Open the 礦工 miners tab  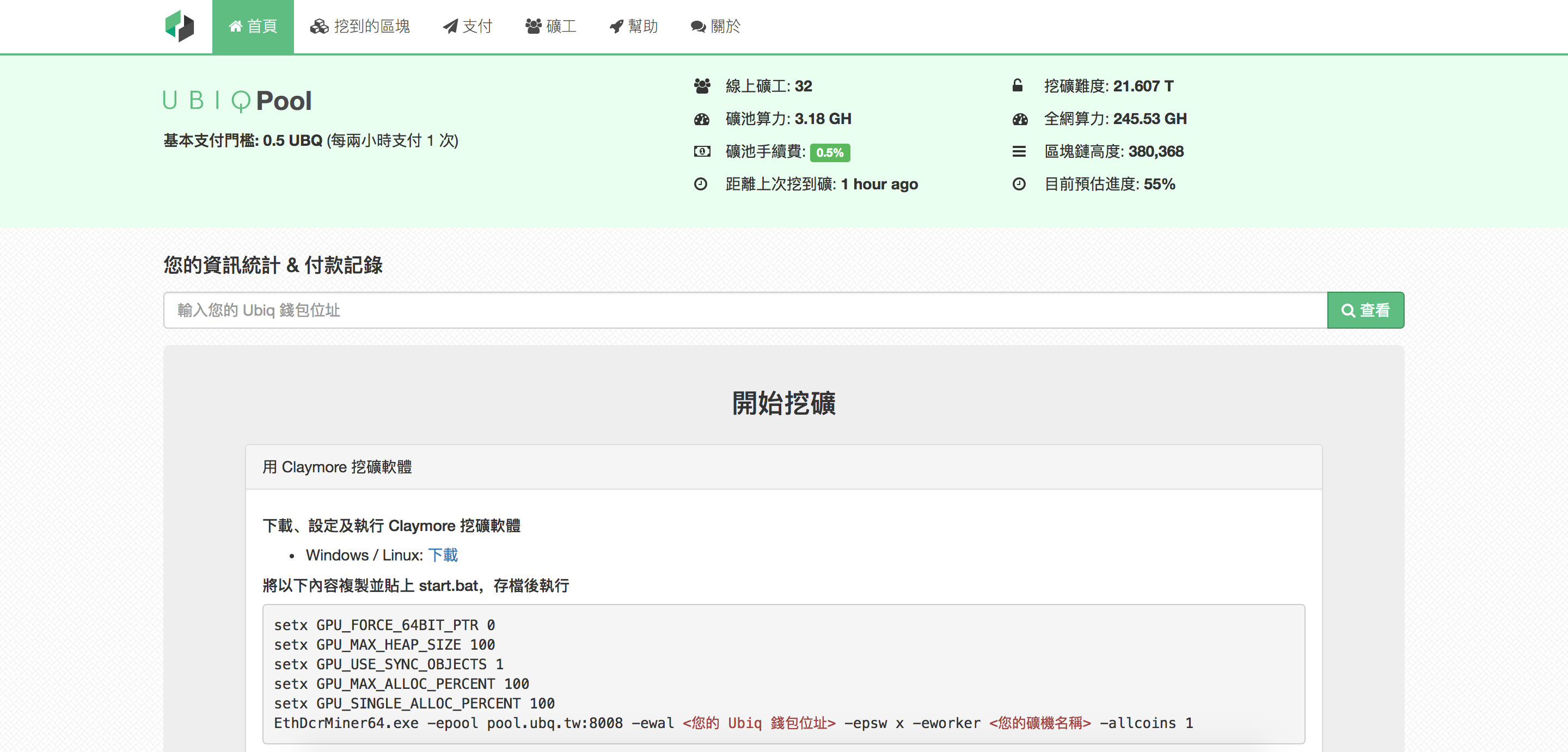point(551,27)
